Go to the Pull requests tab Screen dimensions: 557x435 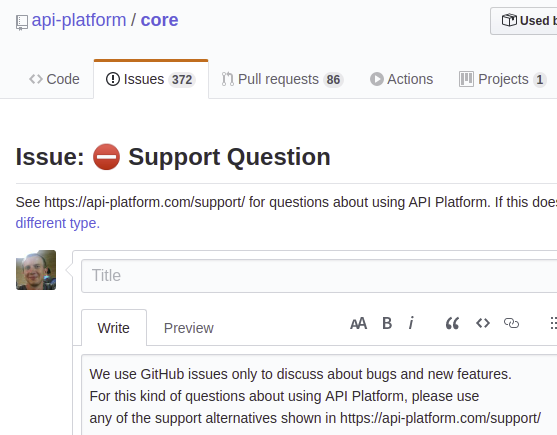click(282, 79)
